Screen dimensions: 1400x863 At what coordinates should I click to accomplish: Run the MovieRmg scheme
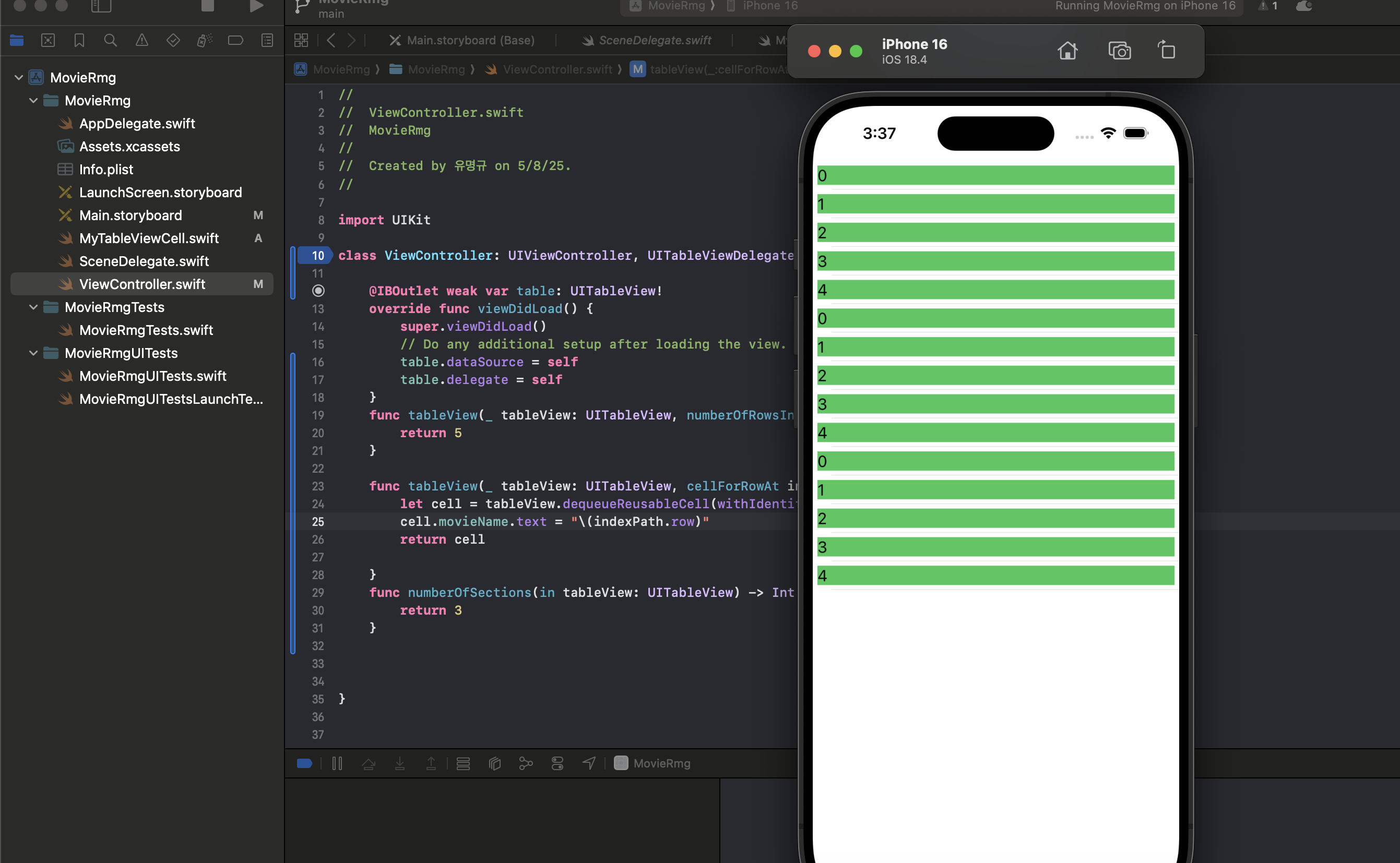(256, 6)
